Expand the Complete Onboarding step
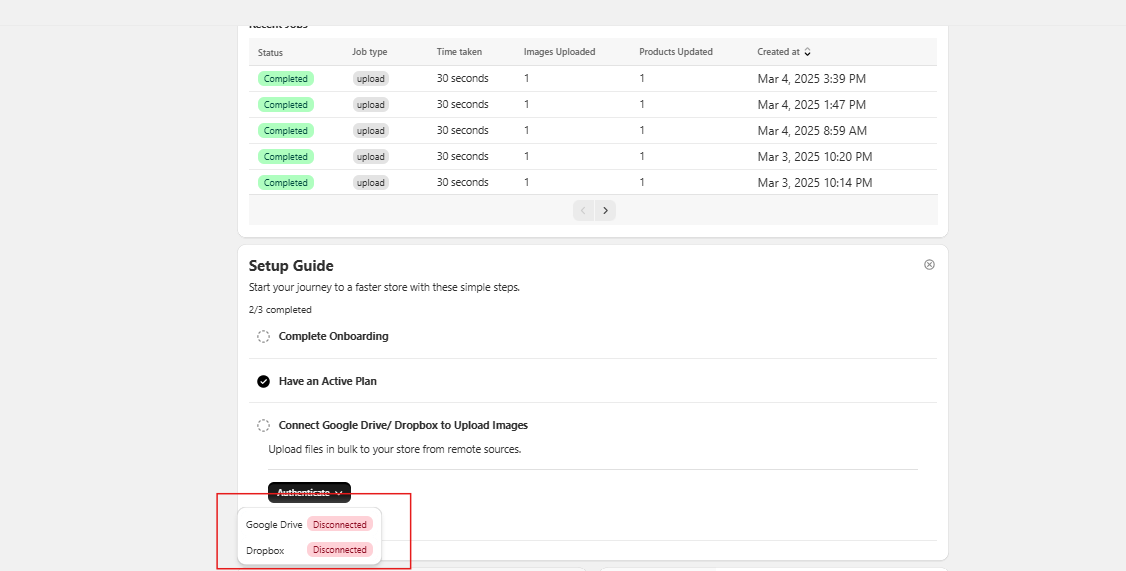Screen dimensions: 1126x571 click(333, 337)
